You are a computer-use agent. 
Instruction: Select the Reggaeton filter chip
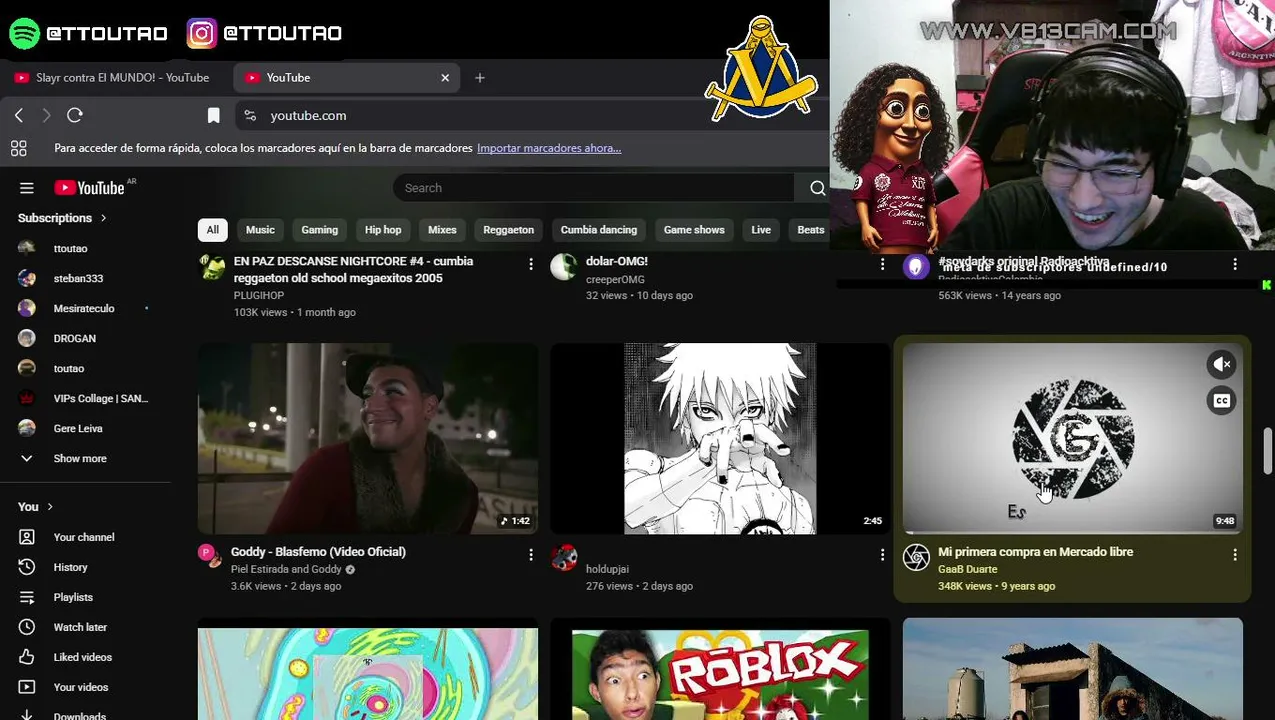pos(508,230)
